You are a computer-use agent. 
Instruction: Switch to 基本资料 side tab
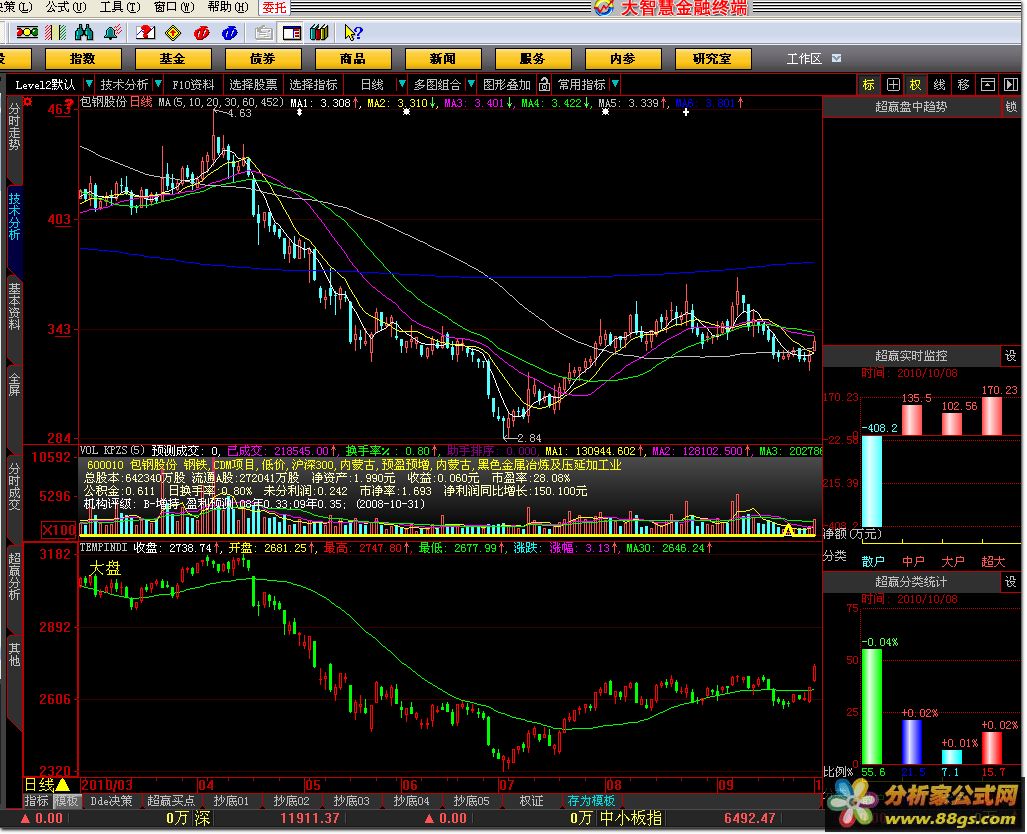(14, 307)
